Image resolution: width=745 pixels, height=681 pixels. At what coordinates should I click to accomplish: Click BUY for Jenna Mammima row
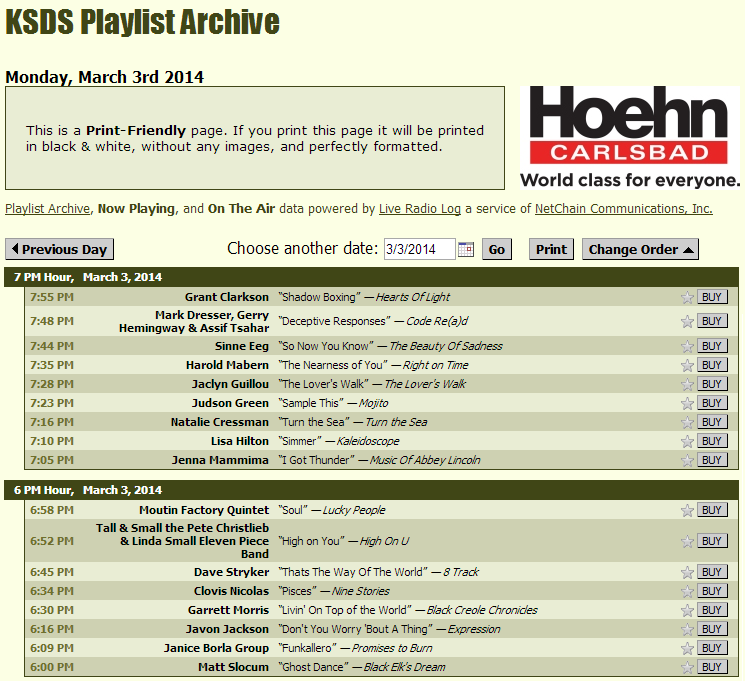(x=712, y=460)
